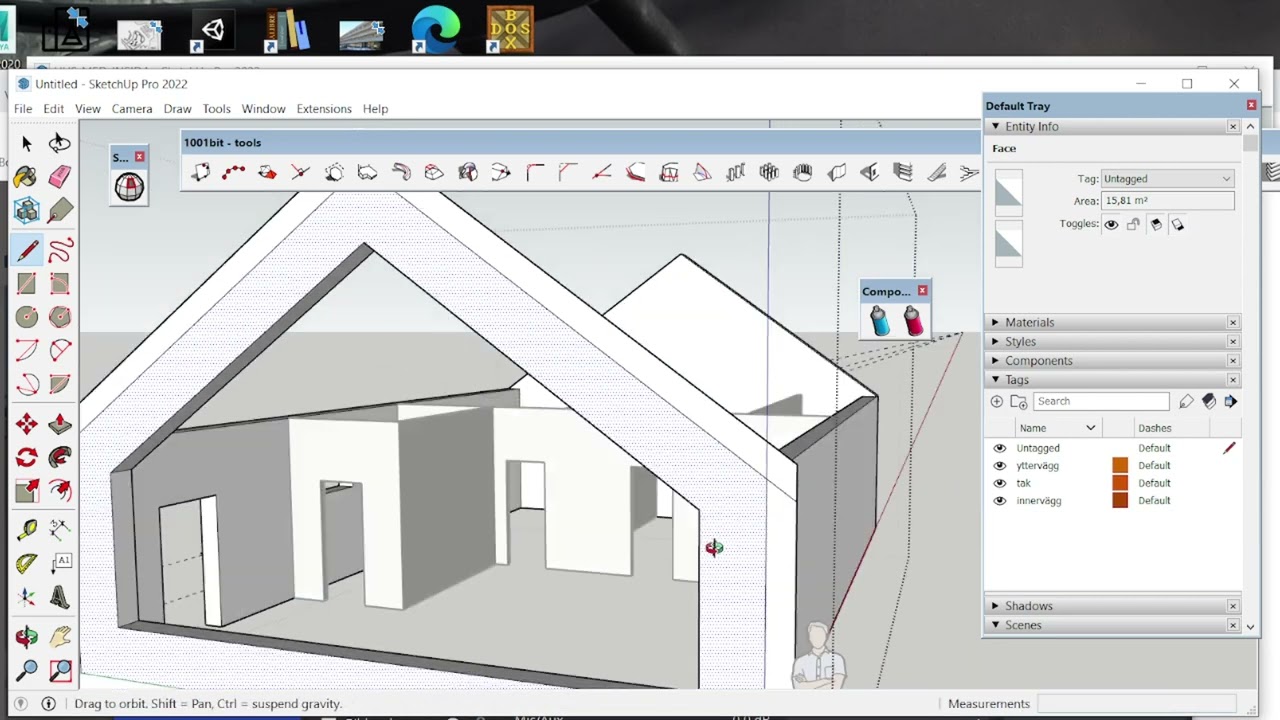This screenshot has height=720, width=1280.
Task: Select the Pan hand tool
Action: point(60,637)
